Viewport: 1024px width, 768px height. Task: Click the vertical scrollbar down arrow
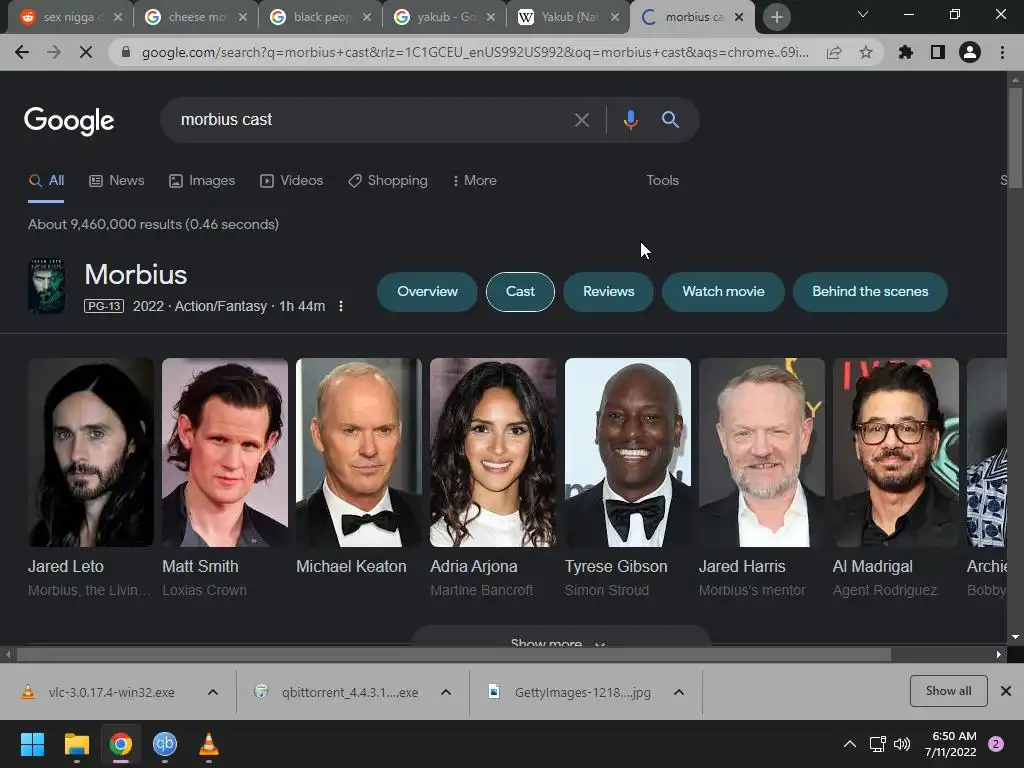(1015, 636)
